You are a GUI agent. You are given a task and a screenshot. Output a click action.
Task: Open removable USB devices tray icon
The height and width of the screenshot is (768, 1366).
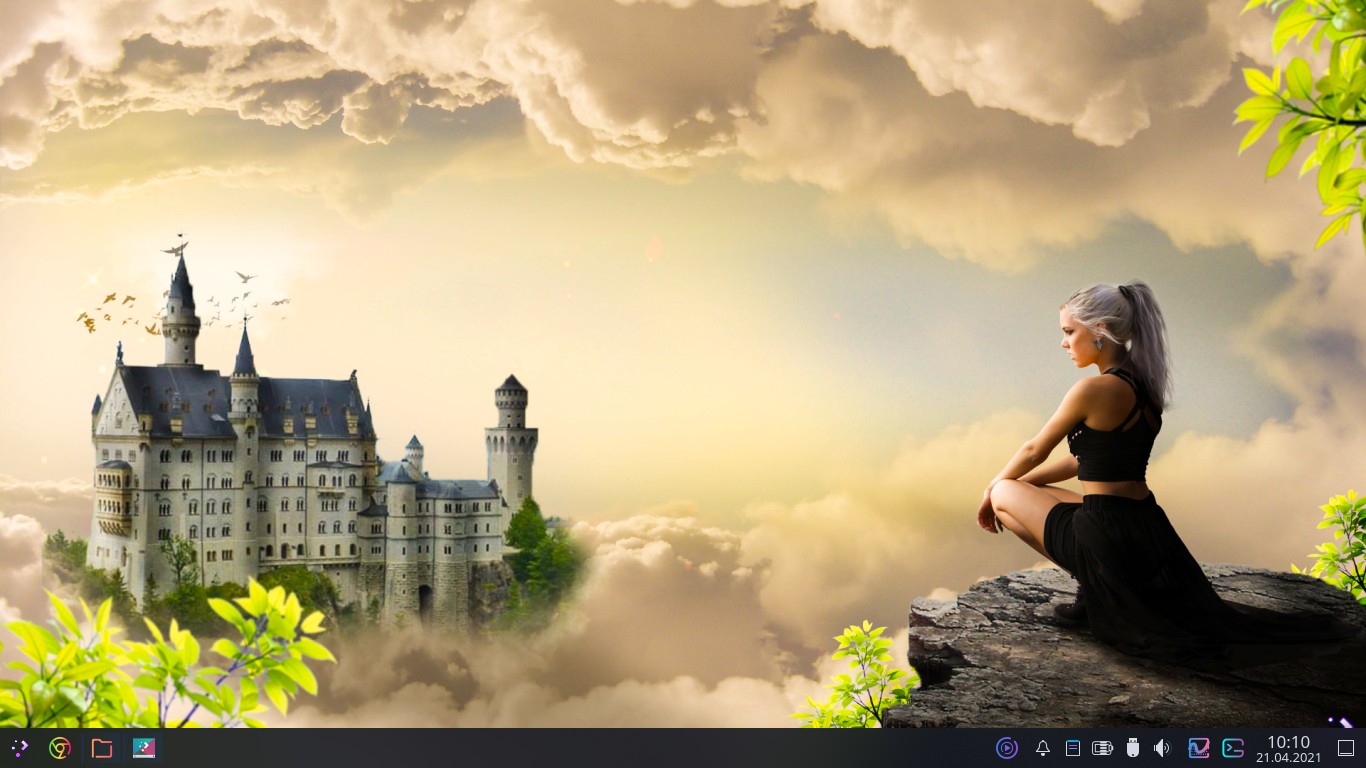[1133, 748]
